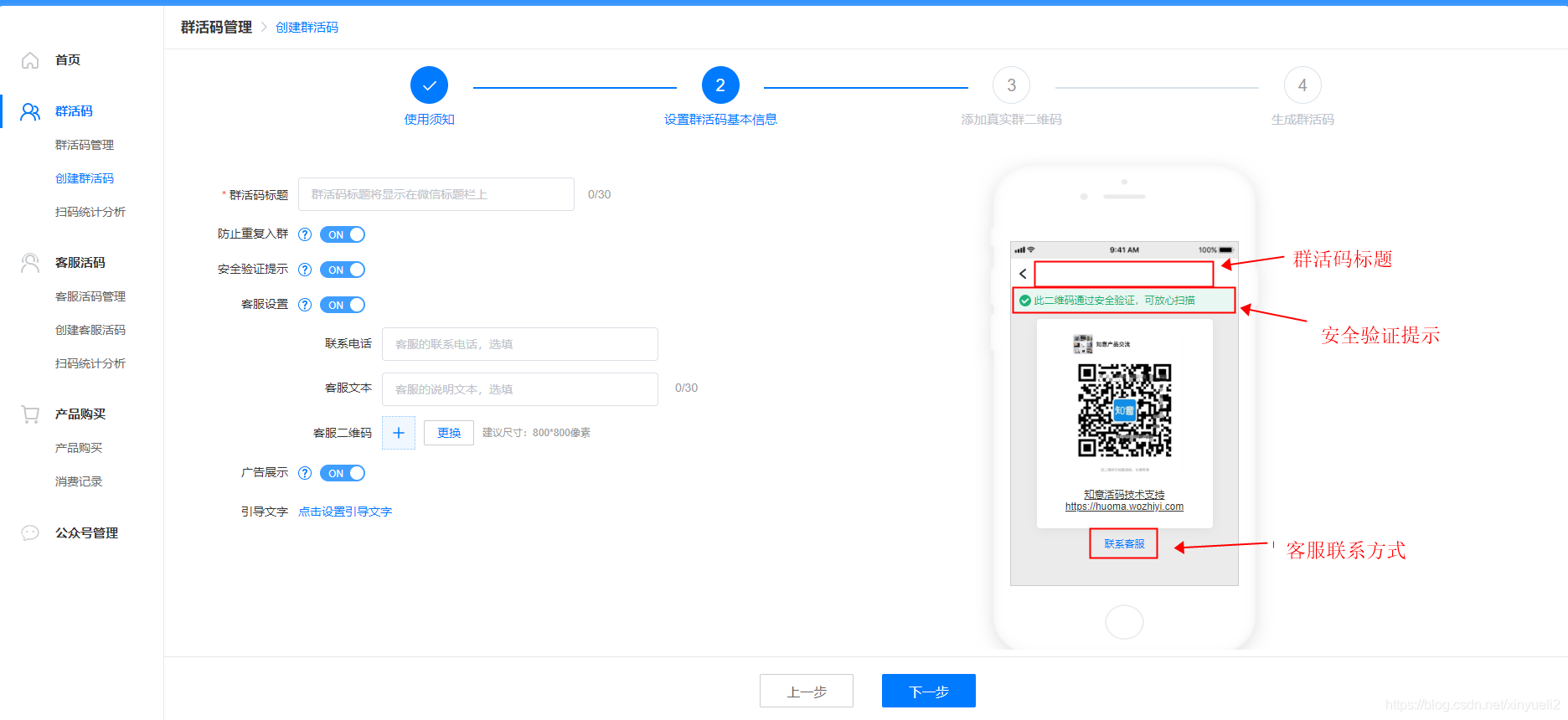Click the 客服文本 input field

520,389
